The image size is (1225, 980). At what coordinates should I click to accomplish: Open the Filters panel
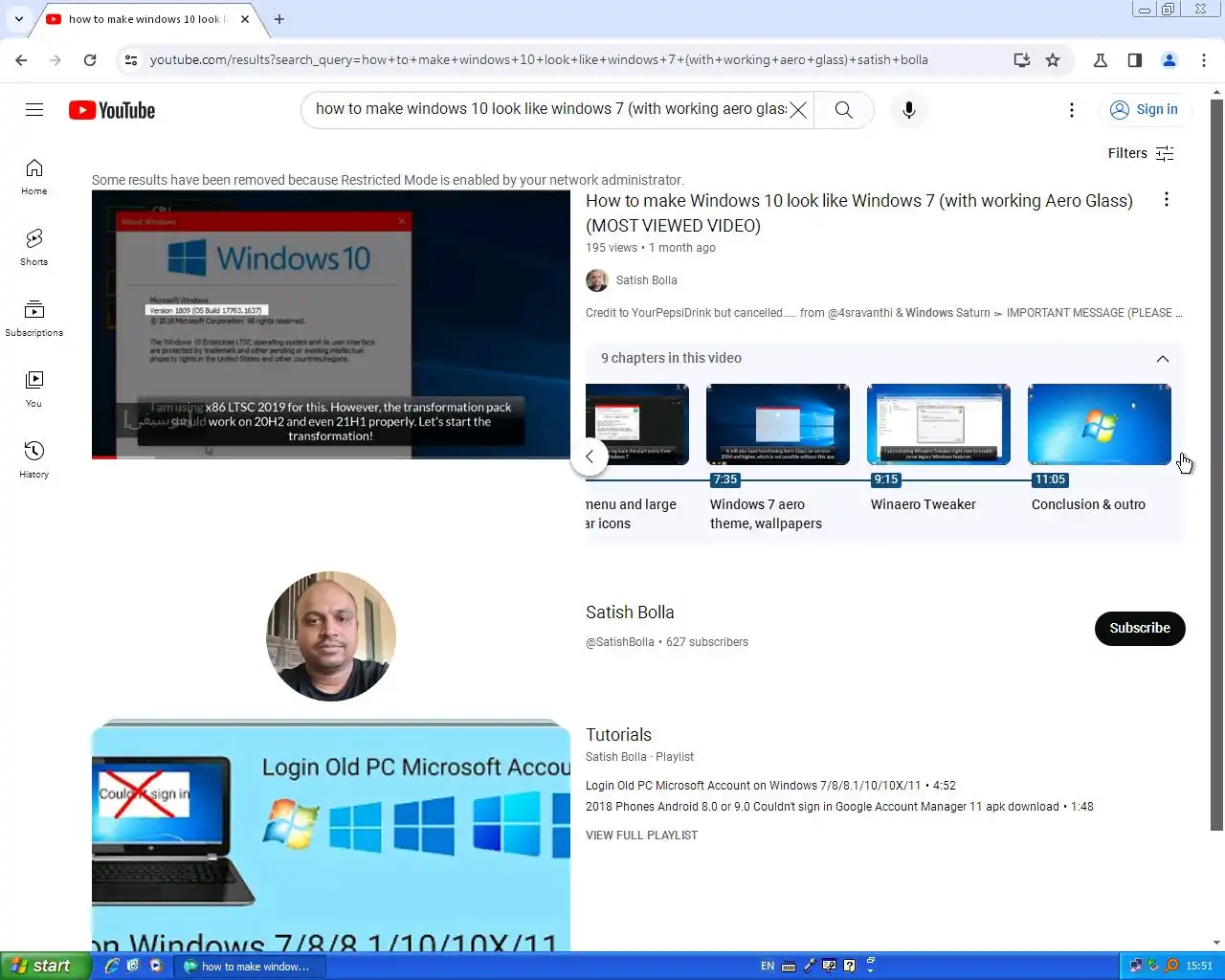tap(1141, 153)
